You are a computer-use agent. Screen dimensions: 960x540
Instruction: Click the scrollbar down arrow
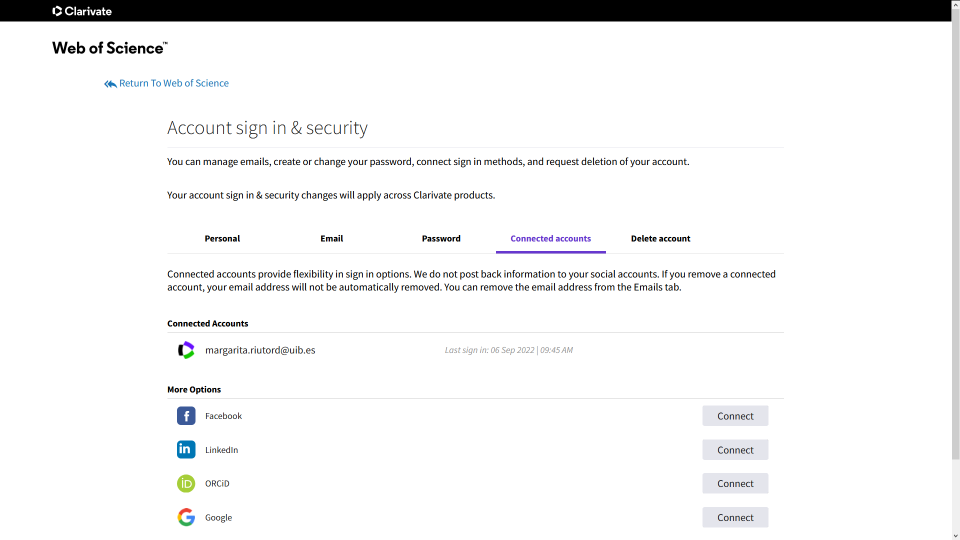pyautogui.click(x=955, y=536)
